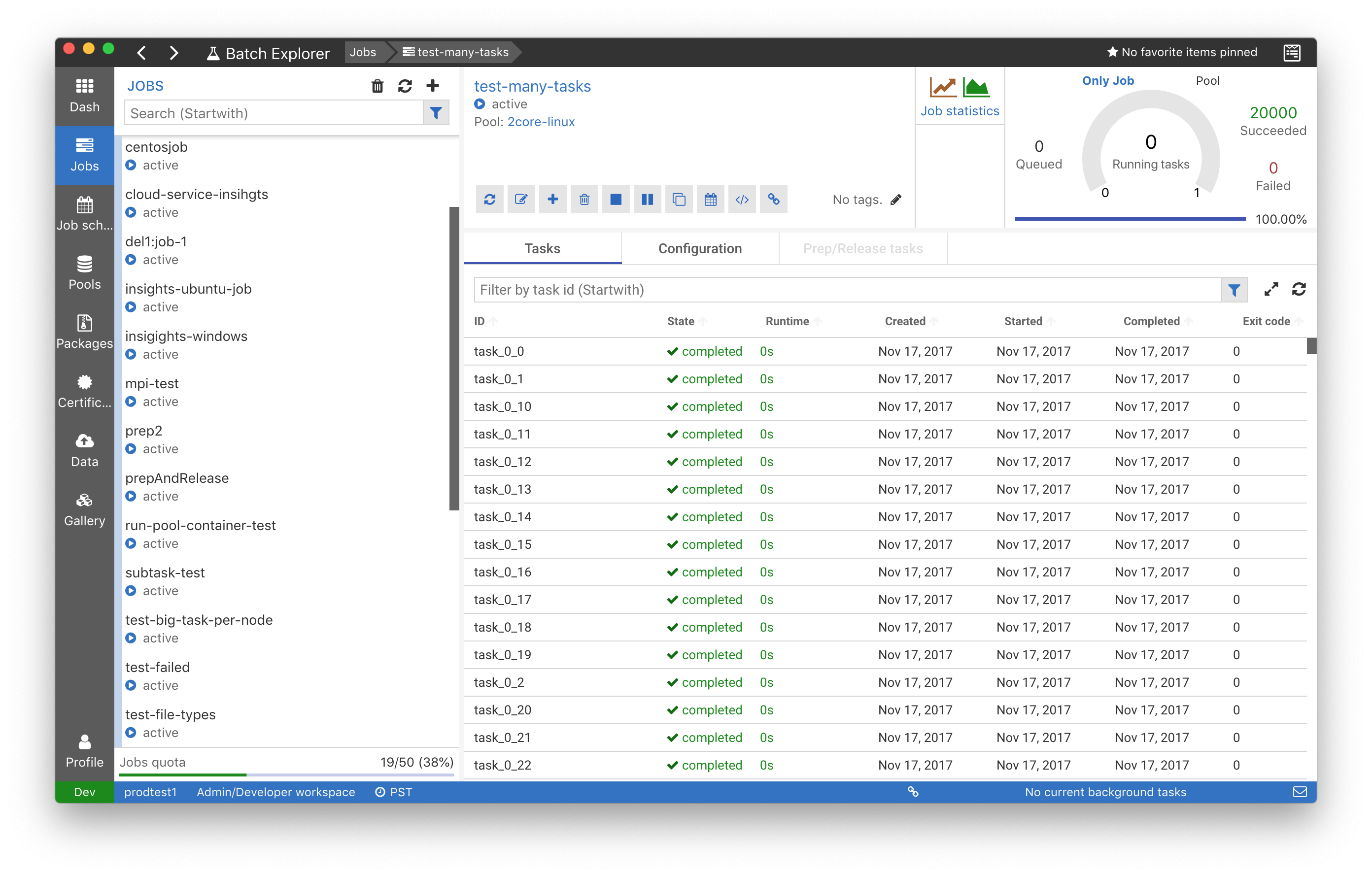This screenshot has width=1372, height=876.
Task: Open the prodtest1 account selector
Action: 150,792
